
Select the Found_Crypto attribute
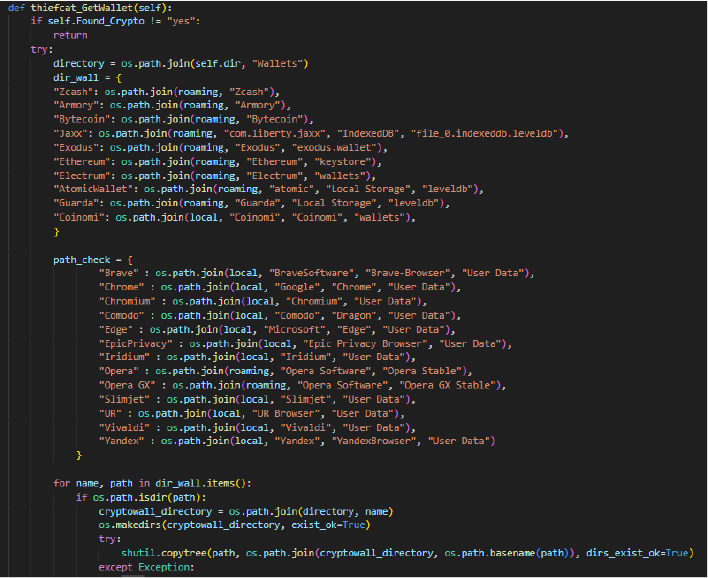point(110,21)
